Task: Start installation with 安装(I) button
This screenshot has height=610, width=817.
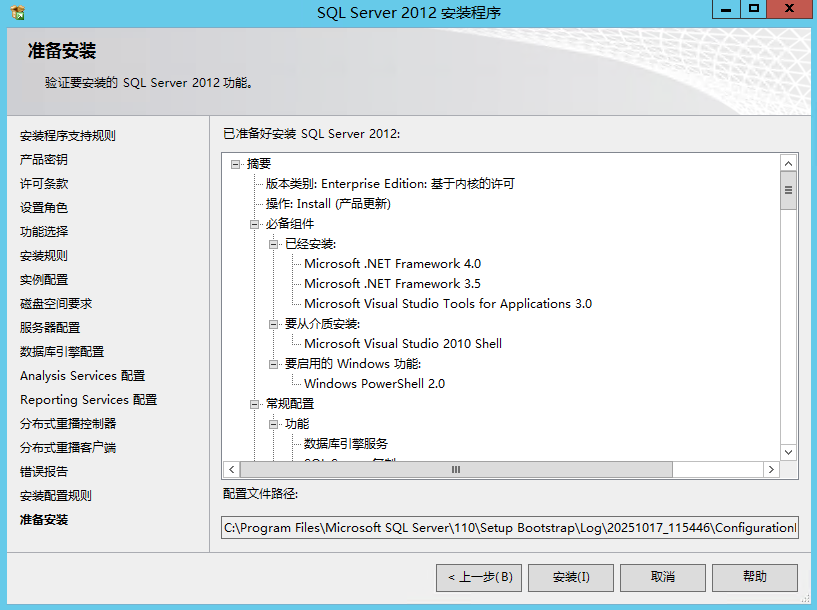Action: 571,577
